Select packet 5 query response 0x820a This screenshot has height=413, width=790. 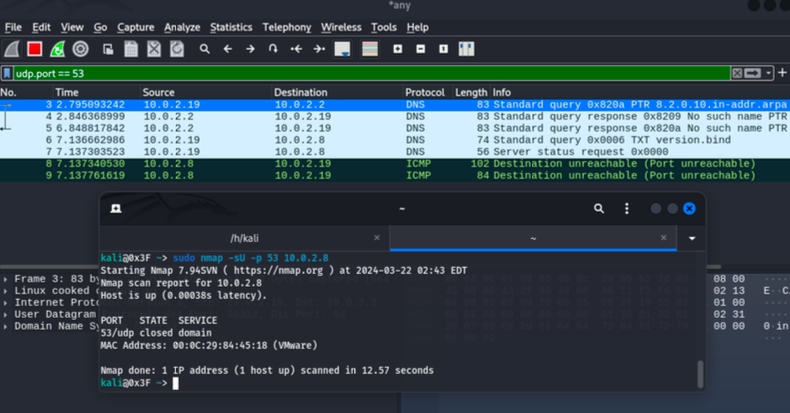pos(395,128)
